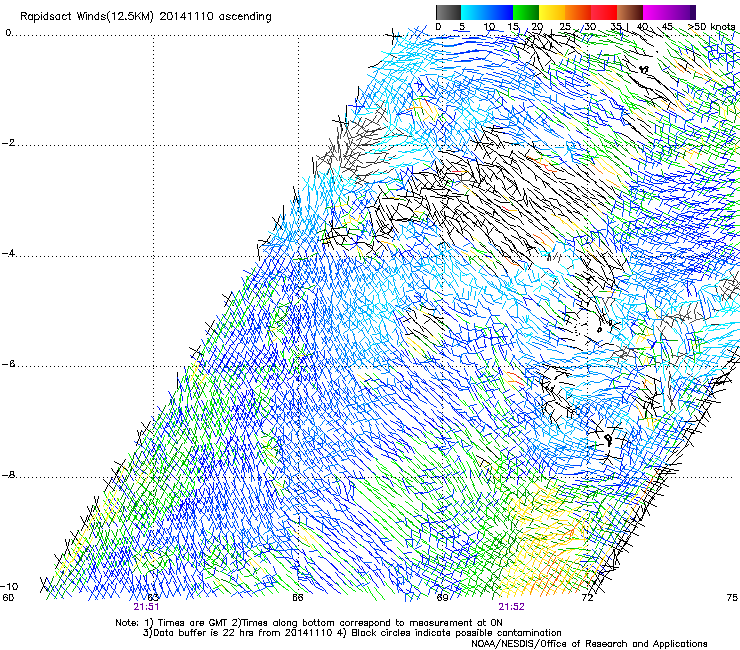Click the brown 35-40 knots color segment
The height and width of the screenshot is (650, 740).
(x=630, y=12)
